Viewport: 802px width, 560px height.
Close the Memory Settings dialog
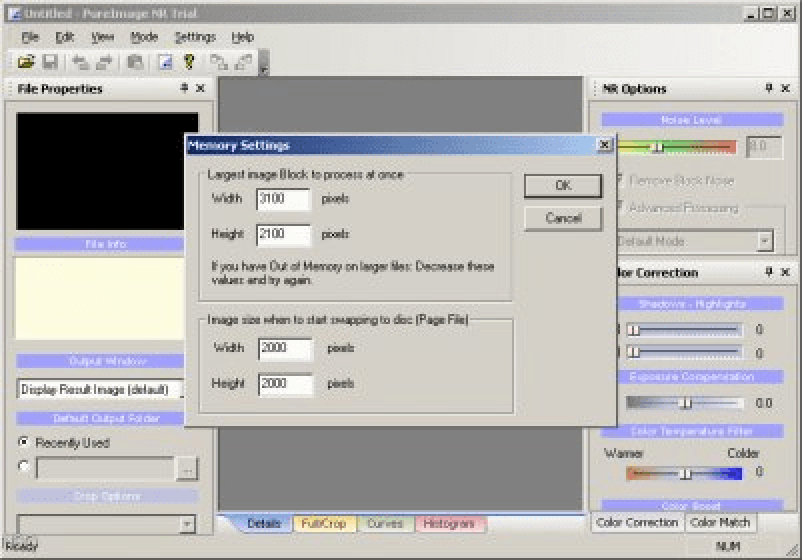pos(605,145)
